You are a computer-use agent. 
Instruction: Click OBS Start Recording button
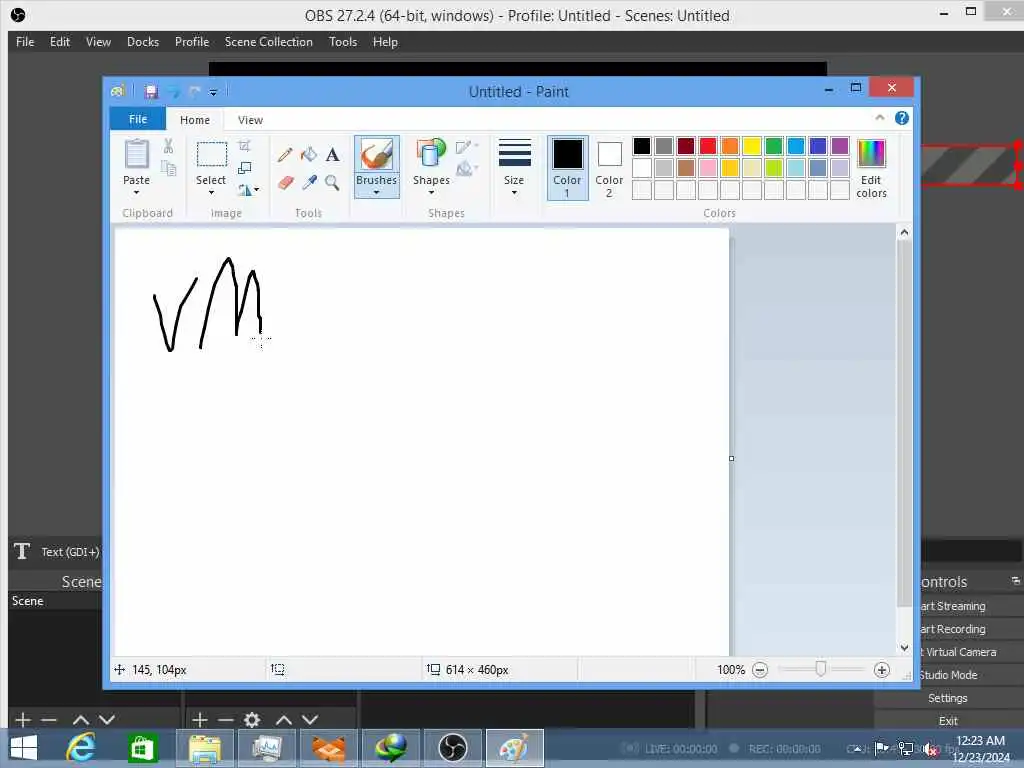pyautogui.click(x=953, y=629)
